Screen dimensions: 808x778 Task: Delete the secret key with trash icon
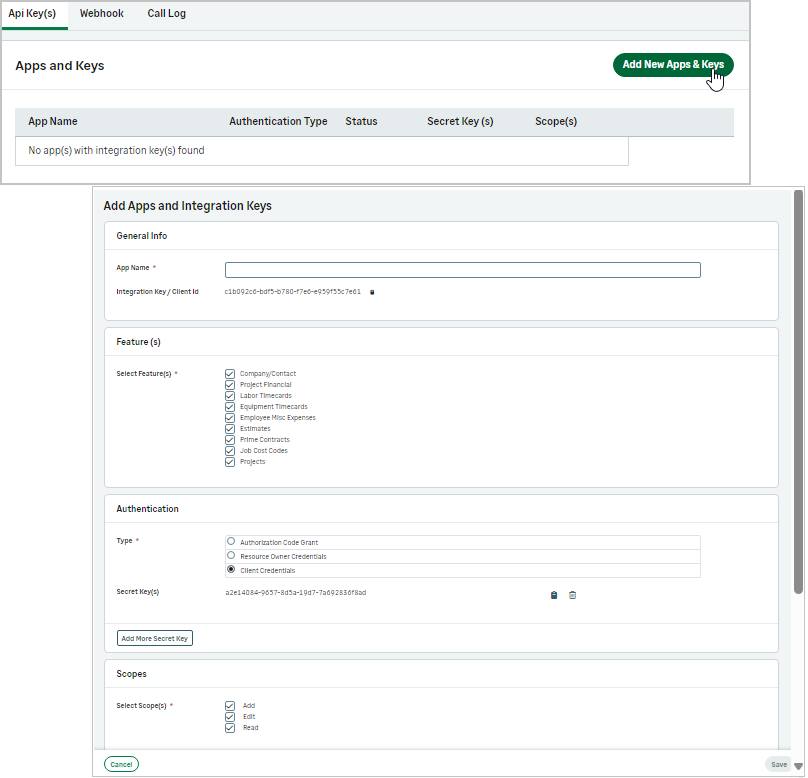(x=573, y=595)
